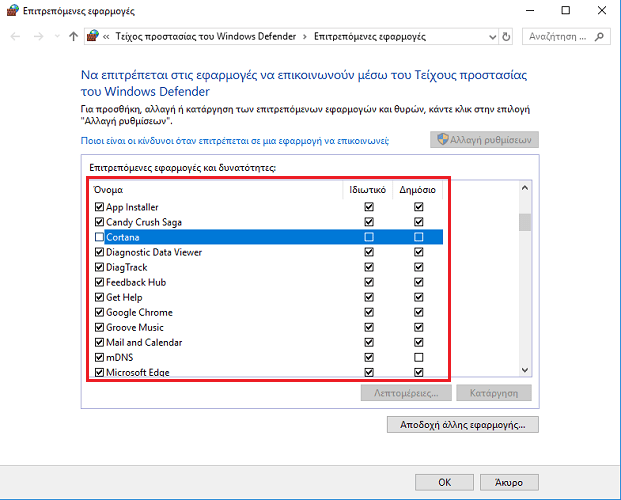Toggle Google Chrome private checkbox
The width and height of the screenshot is (621, 500).
[369, 312]
